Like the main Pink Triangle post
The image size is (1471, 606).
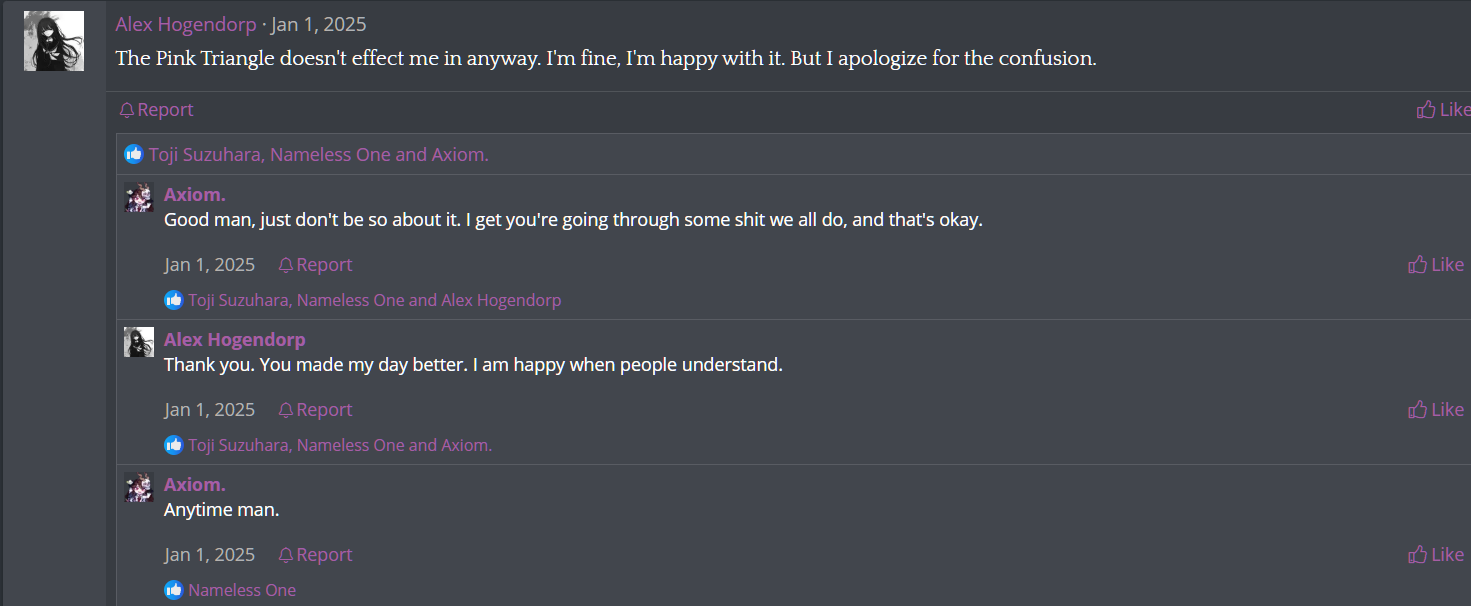tap(1443, 110)
